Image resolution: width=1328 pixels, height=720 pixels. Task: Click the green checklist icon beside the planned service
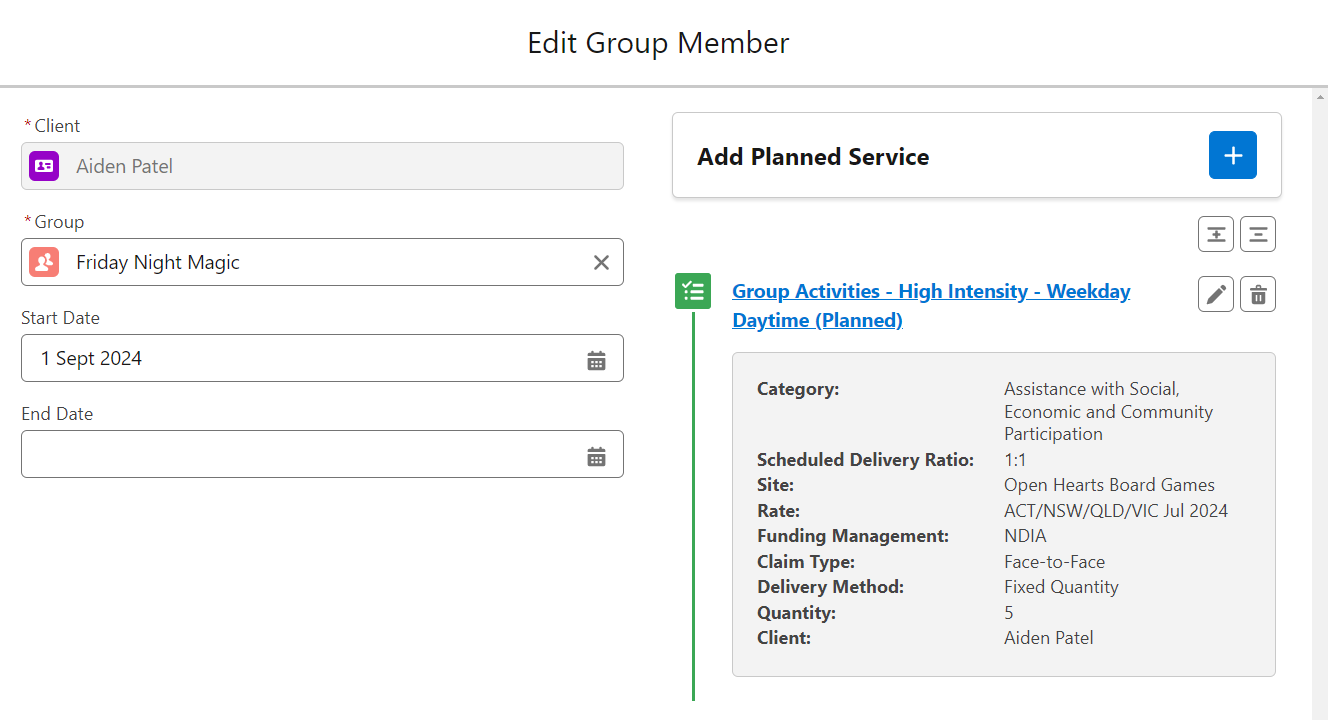tap(693, 290)
